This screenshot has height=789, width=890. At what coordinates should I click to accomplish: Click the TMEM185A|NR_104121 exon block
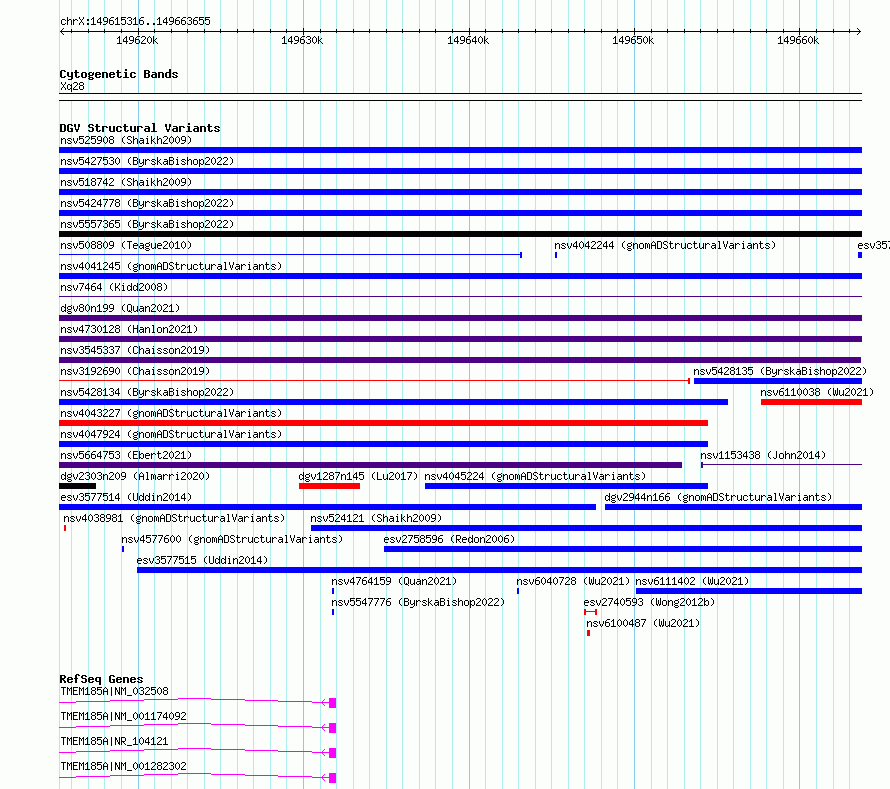[333, 753]
